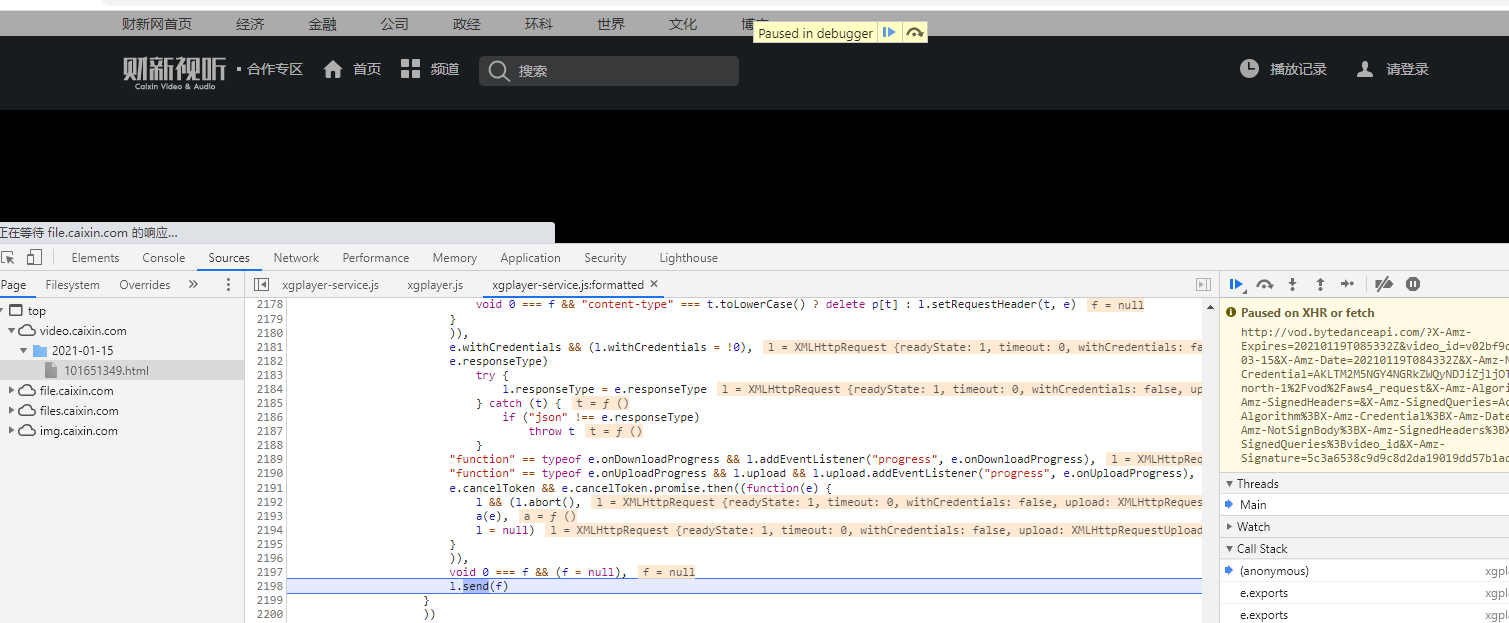Open the Network panel tab
The height and width of the screenshot is (623, 1509).
coord(296,258)
